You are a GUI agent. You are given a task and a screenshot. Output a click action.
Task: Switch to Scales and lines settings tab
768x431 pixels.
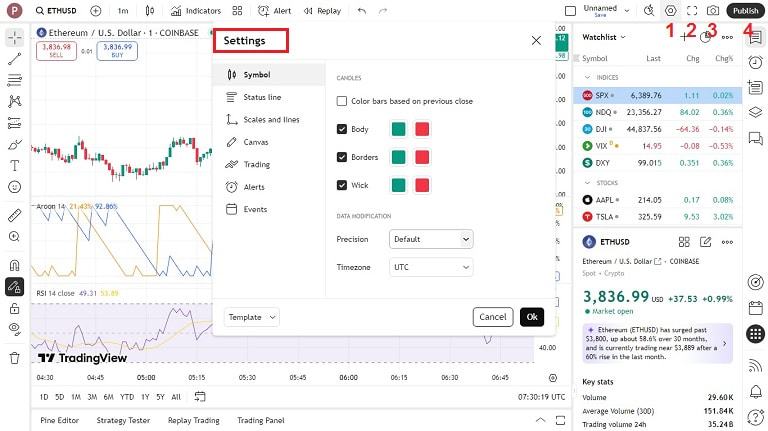click(270, 119)
